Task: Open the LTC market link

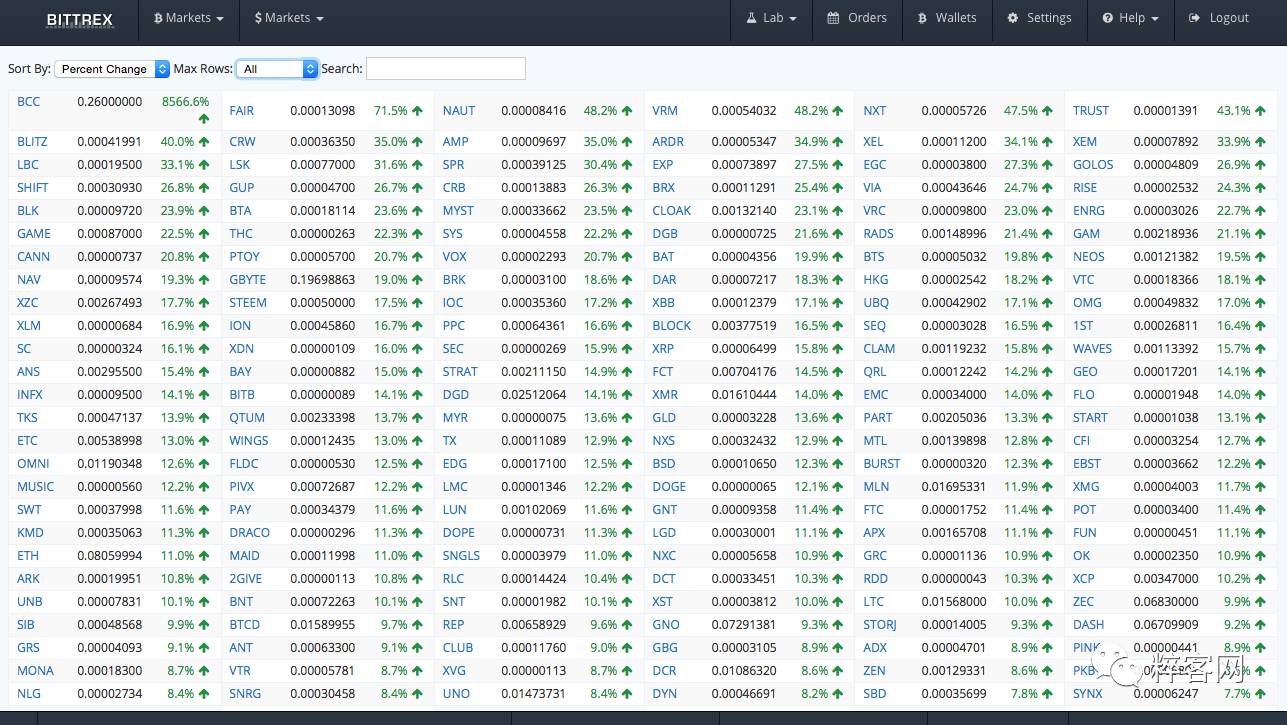Action: point(874,602)
